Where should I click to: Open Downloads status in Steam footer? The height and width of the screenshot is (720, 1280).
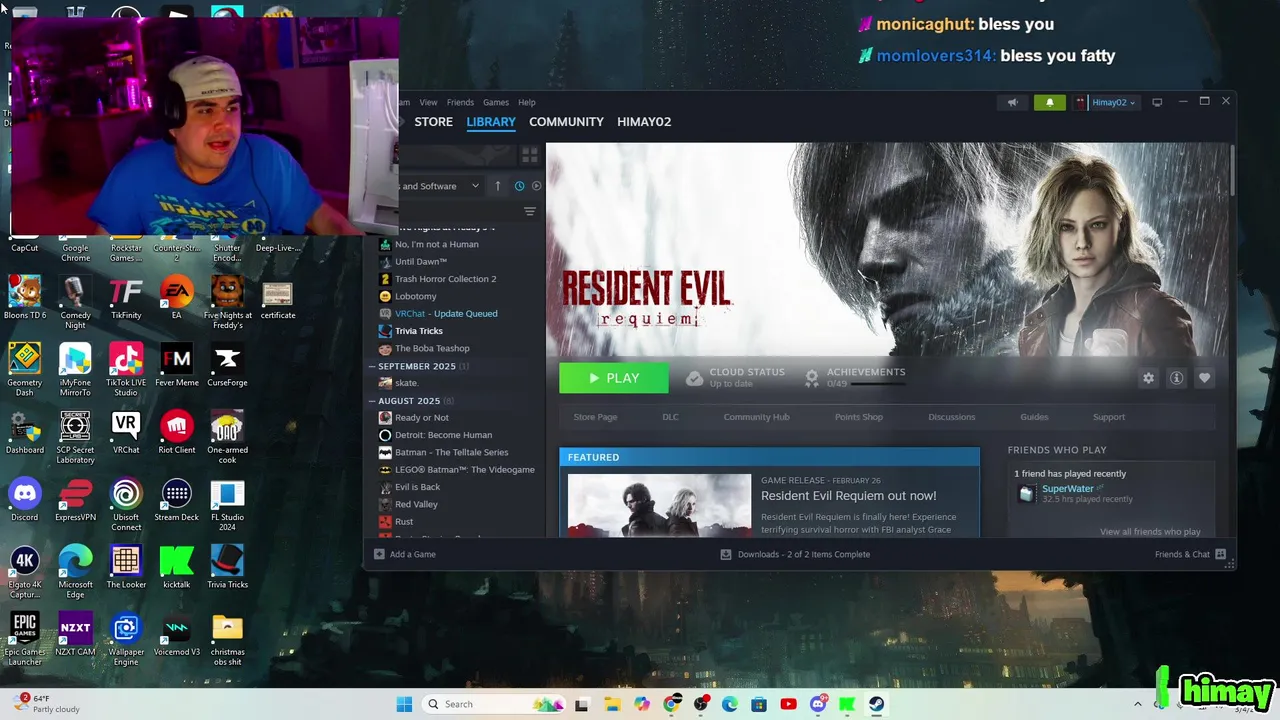[795, 554]
